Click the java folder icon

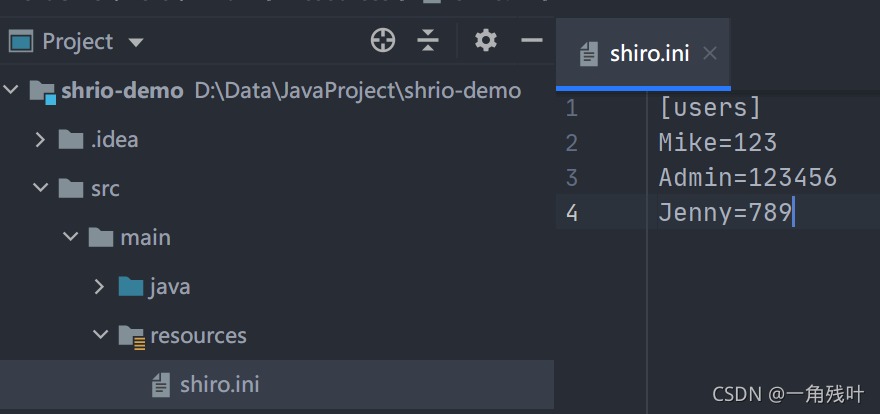tap(131, 287)
